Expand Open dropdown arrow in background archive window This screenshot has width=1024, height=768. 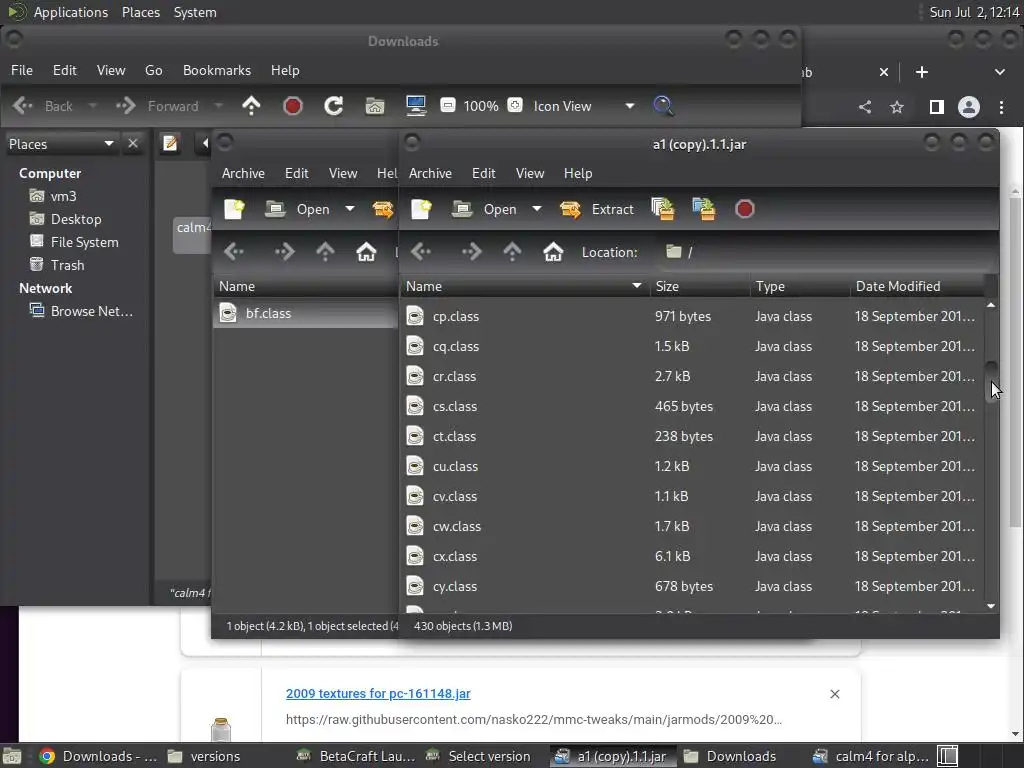(350, 209)
